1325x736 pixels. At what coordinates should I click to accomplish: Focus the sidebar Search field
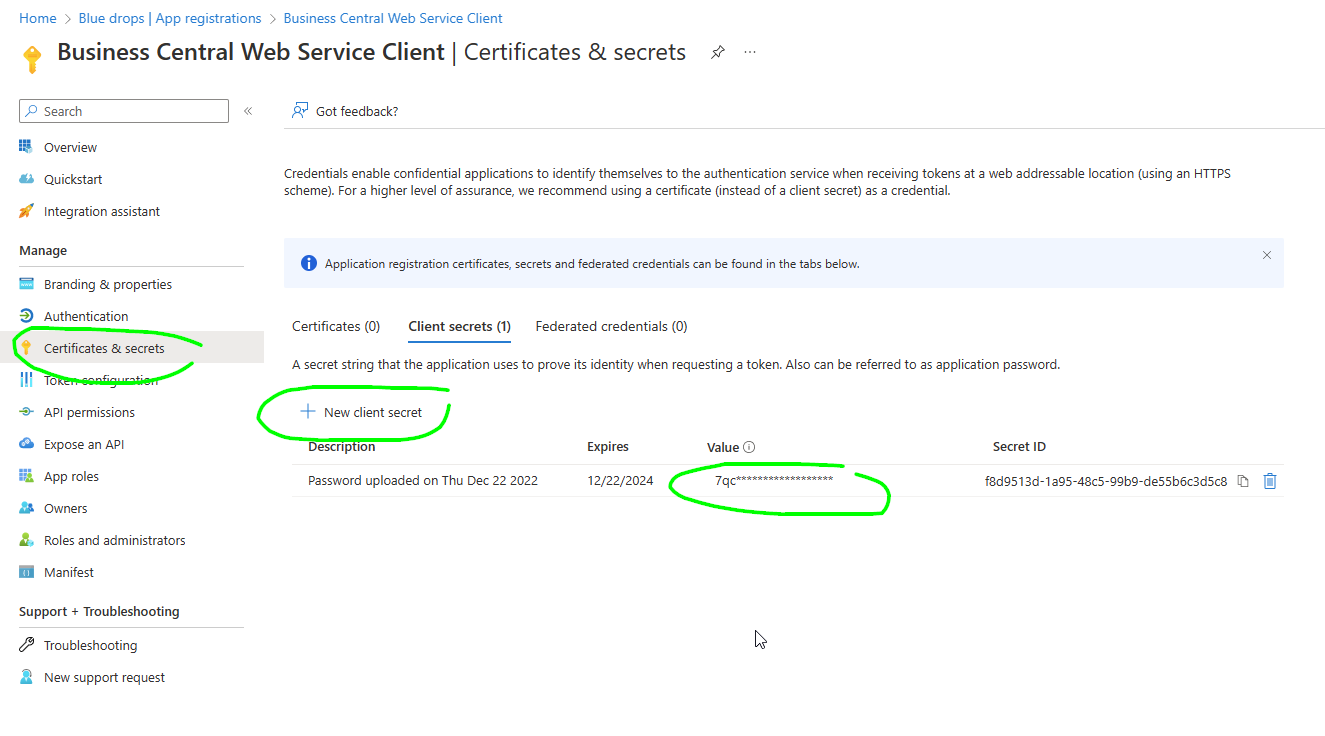click(124, 111)
